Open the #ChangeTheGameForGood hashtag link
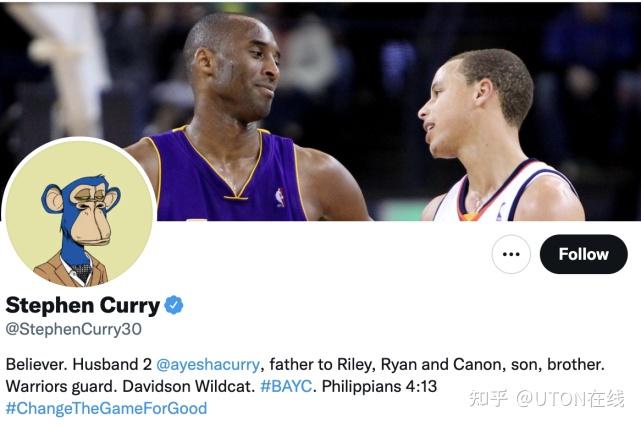Viewport: 641px width, 426px height. pos(106,408)
